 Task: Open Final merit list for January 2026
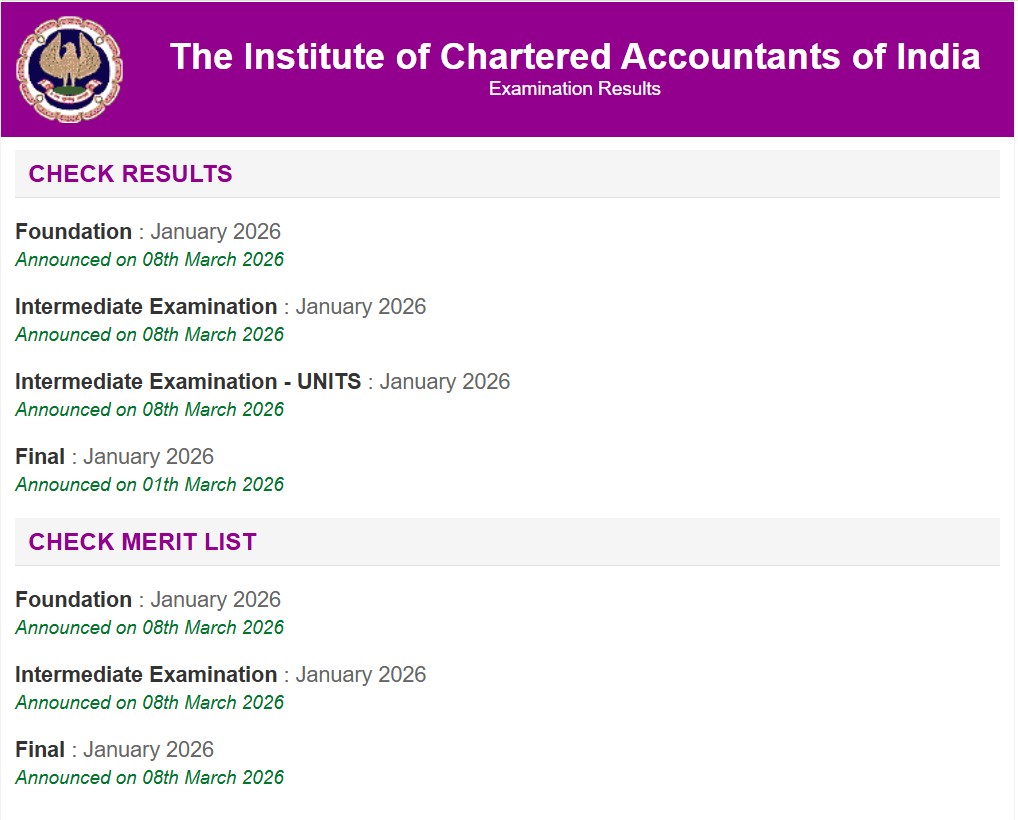(x=114, y=749)
